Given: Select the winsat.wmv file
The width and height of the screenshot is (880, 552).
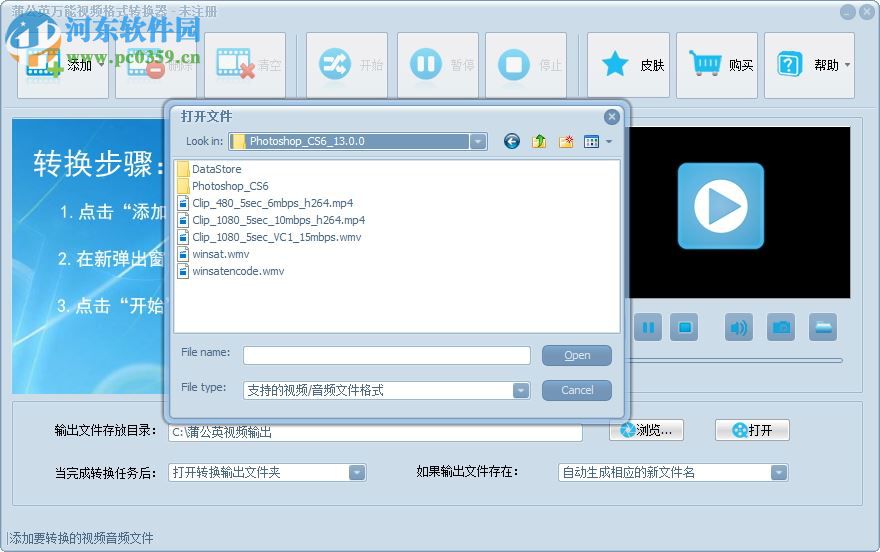Looking at the screenshot, I should pos(213,254).
